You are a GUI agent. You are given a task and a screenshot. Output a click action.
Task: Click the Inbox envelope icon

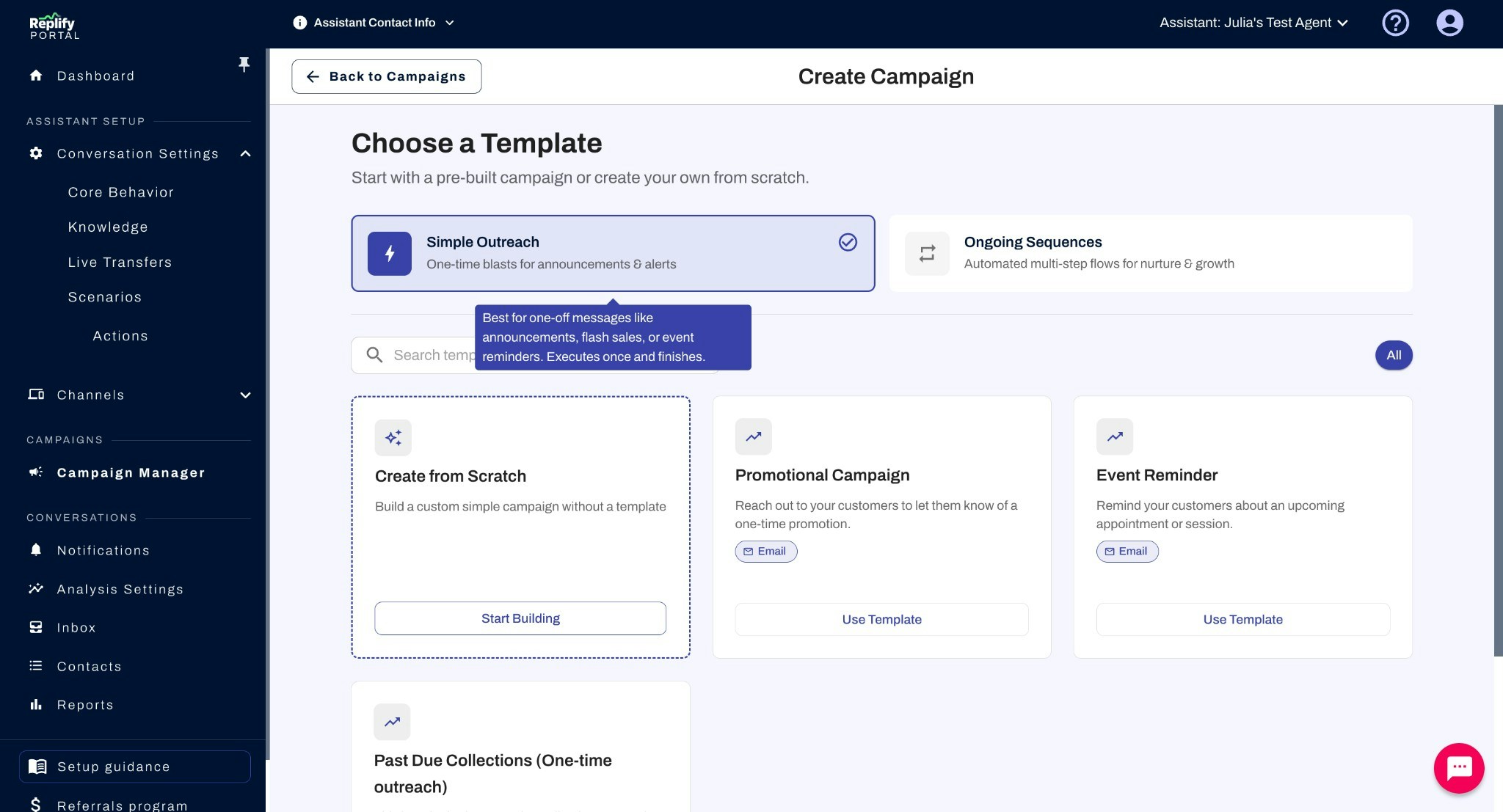(35, 627)
